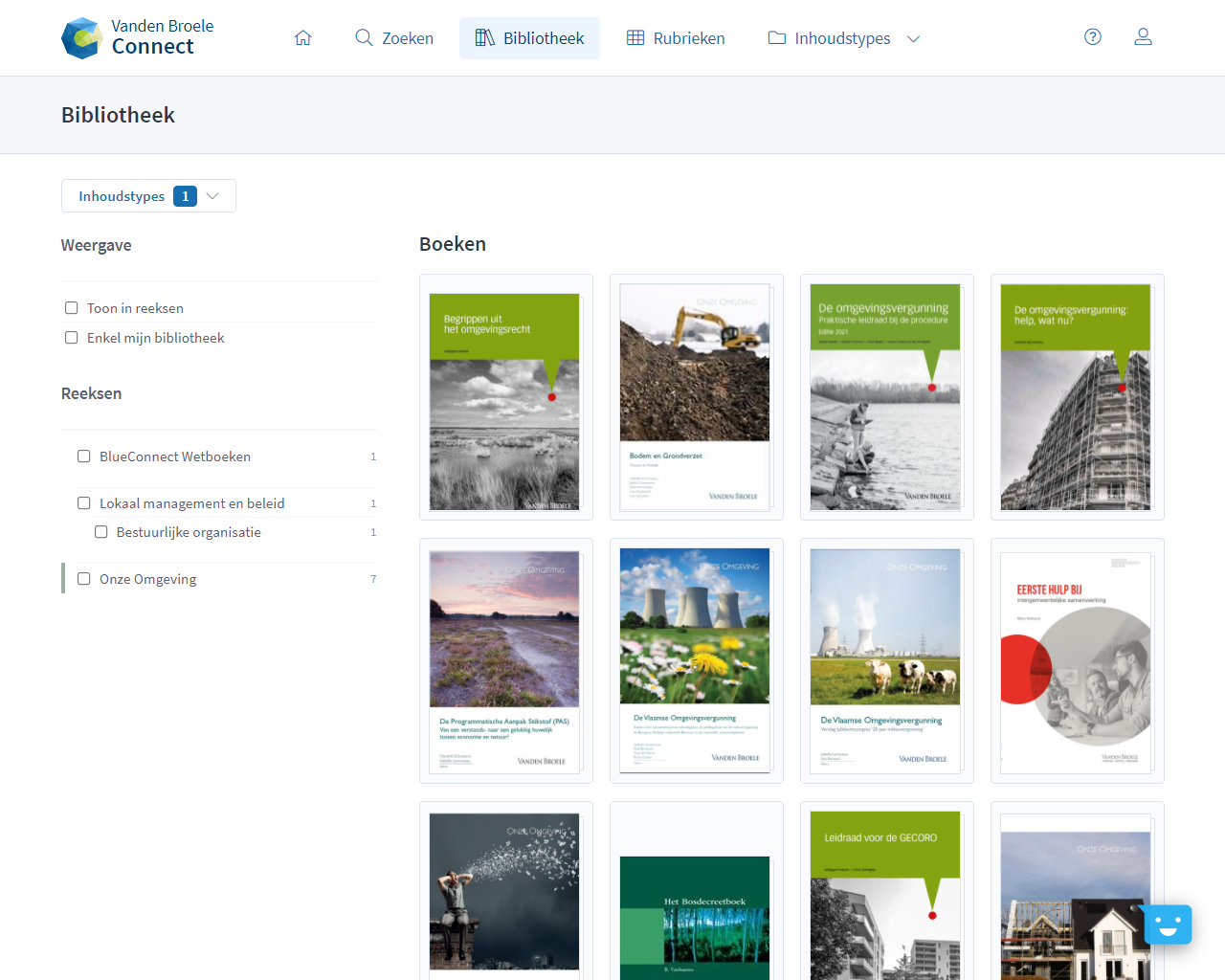Open the Eerste Hulp Bij book cover
The image size is (1225, 980).
pos(1077,661)
